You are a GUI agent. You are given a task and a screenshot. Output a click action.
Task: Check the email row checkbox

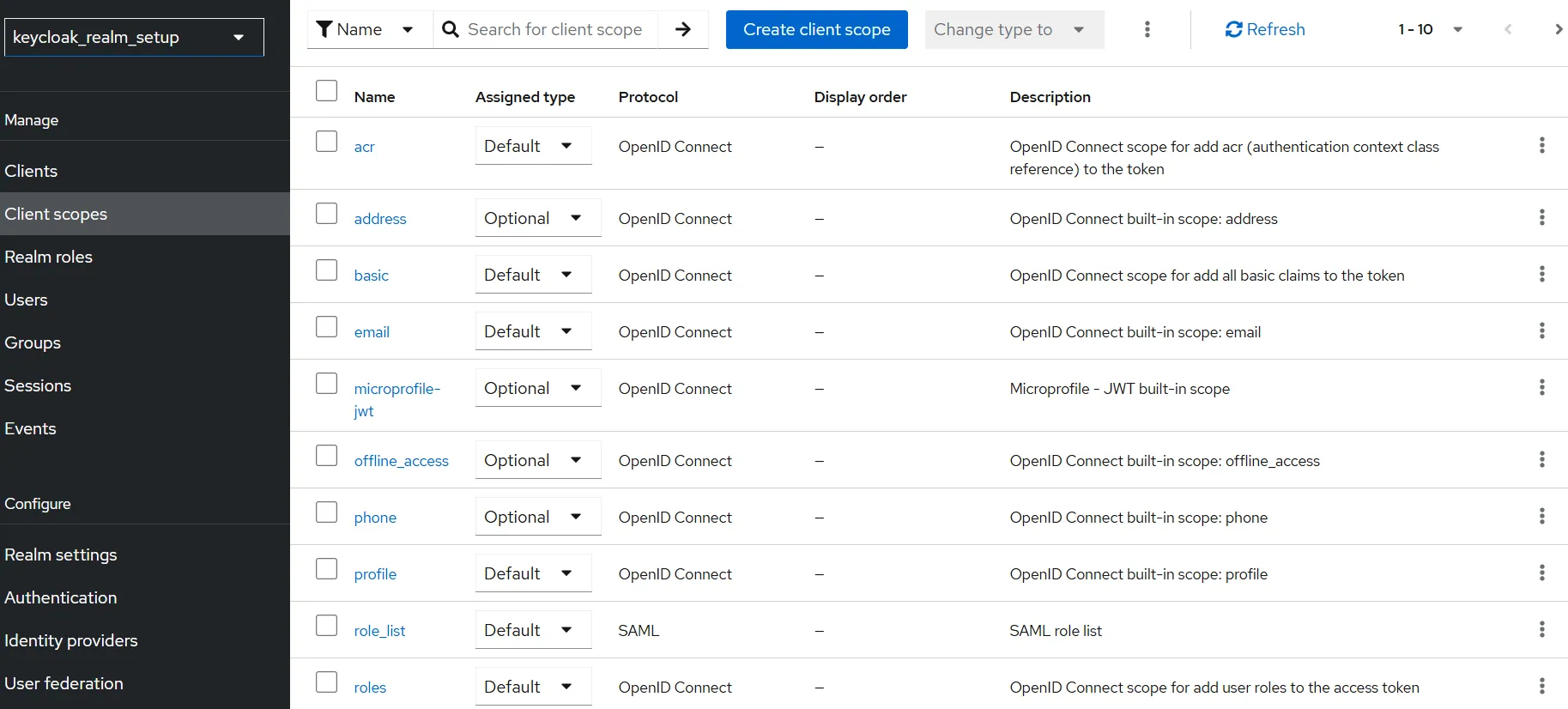click(326, 326)
